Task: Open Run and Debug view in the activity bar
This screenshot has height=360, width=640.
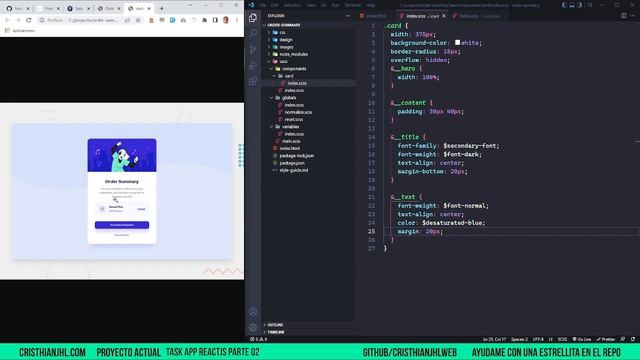Action: (x=253, y=65)
